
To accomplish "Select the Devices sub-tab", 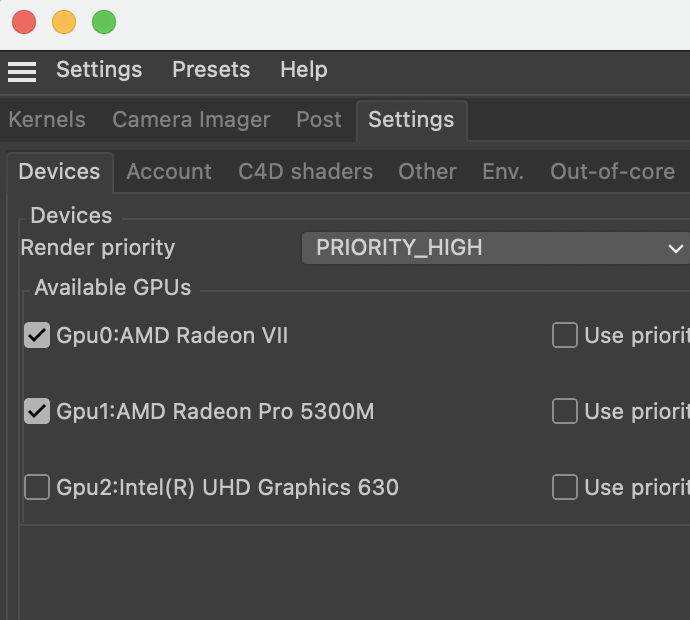I will tap(60, 172).
